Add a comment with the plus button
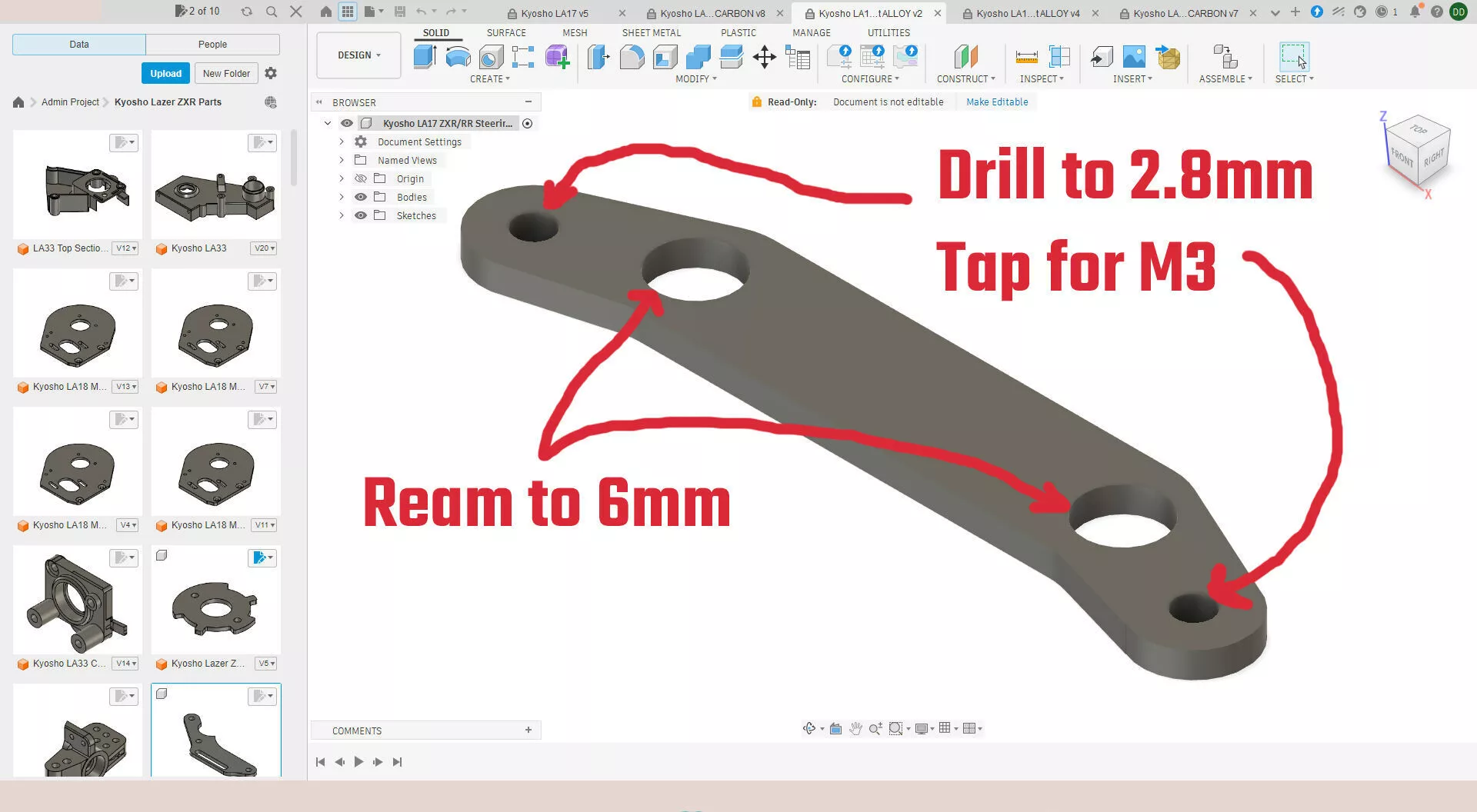This screenshot has height=812, width=1477. click(x=528, y=730)
